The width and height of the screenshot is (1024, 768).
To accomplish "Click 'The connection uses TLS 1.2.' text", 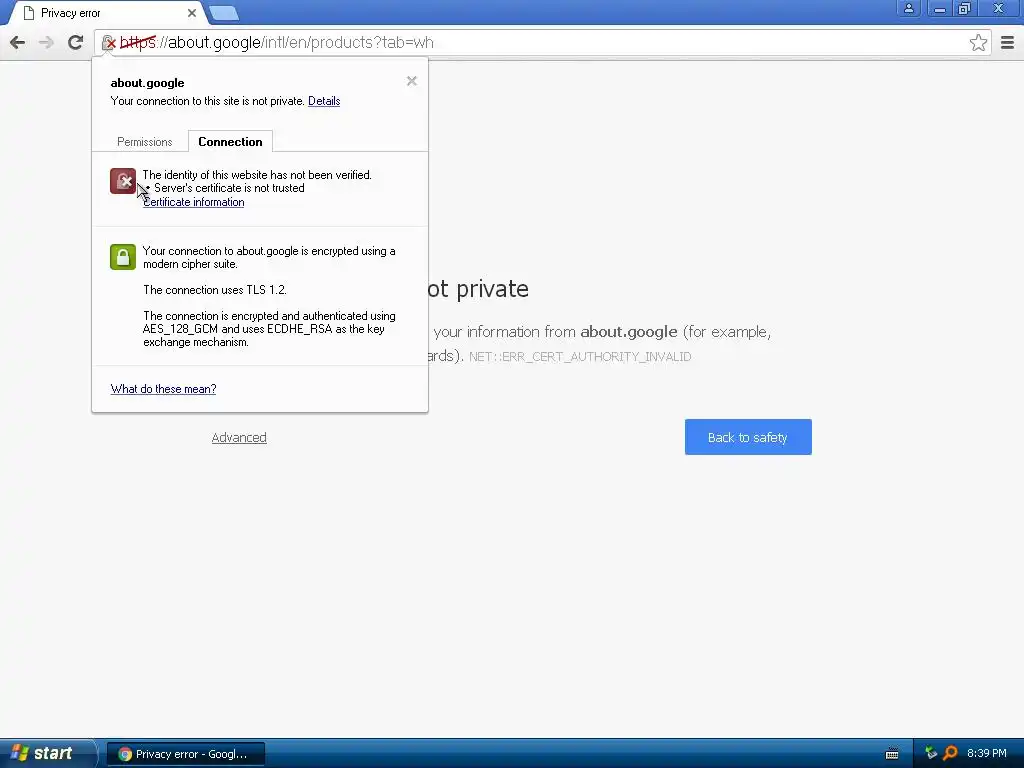I will (x=215, y=290).
